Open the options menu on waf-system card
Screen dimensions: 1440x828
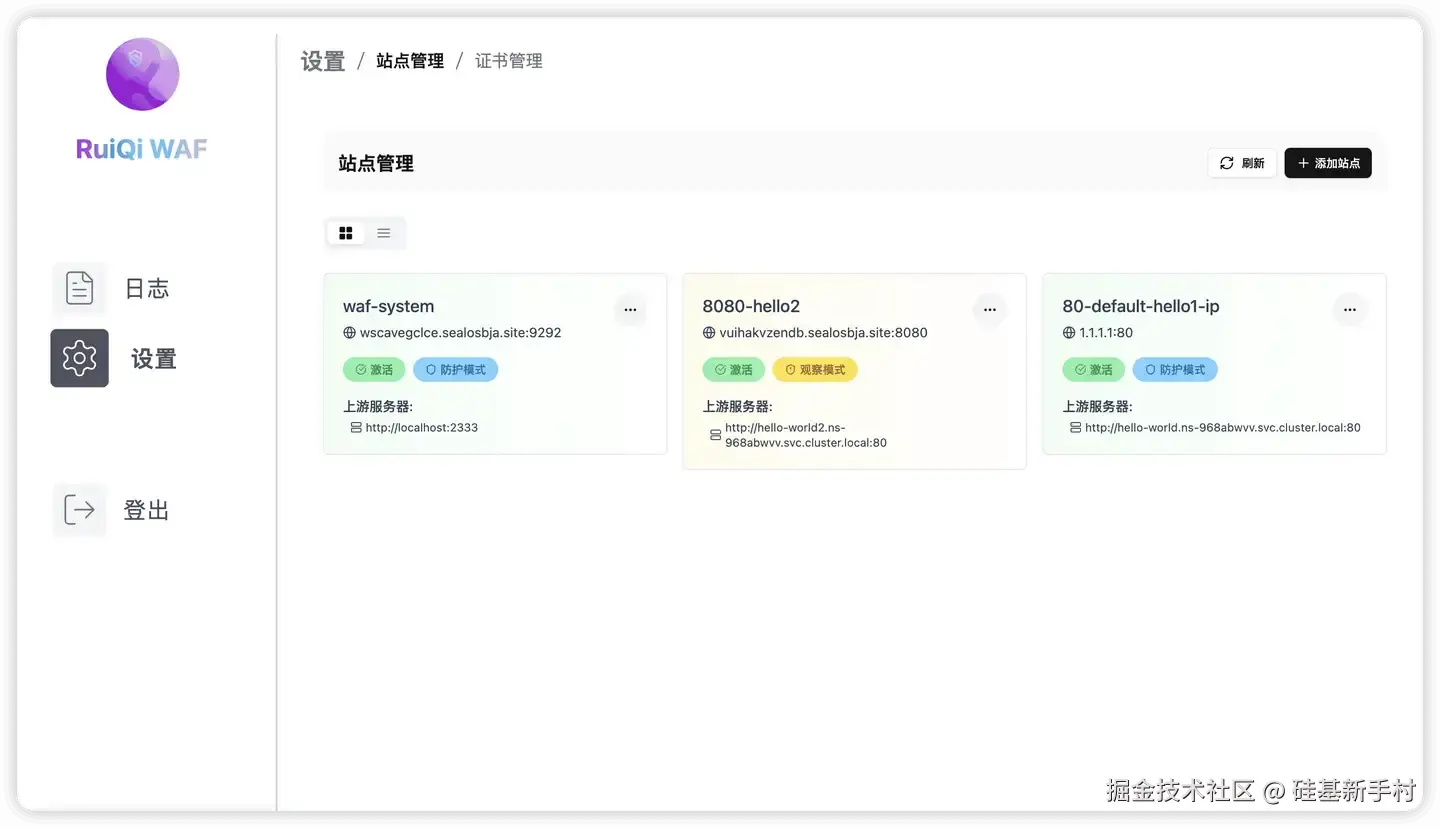click(630, 310)
